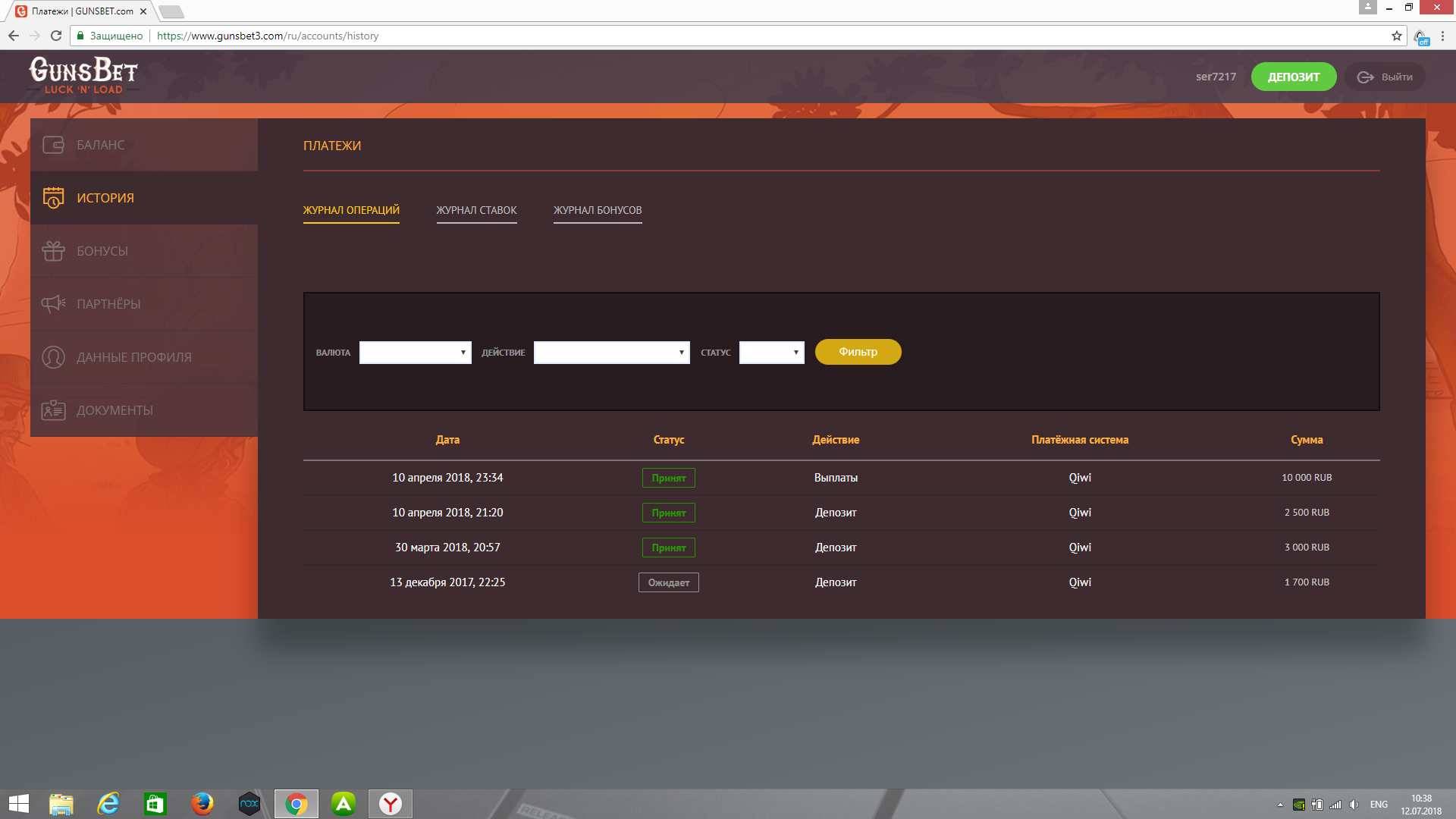Click the user profile icon Данные профиля
This screenshot has width=1456, height=819.
click(53, 357)
